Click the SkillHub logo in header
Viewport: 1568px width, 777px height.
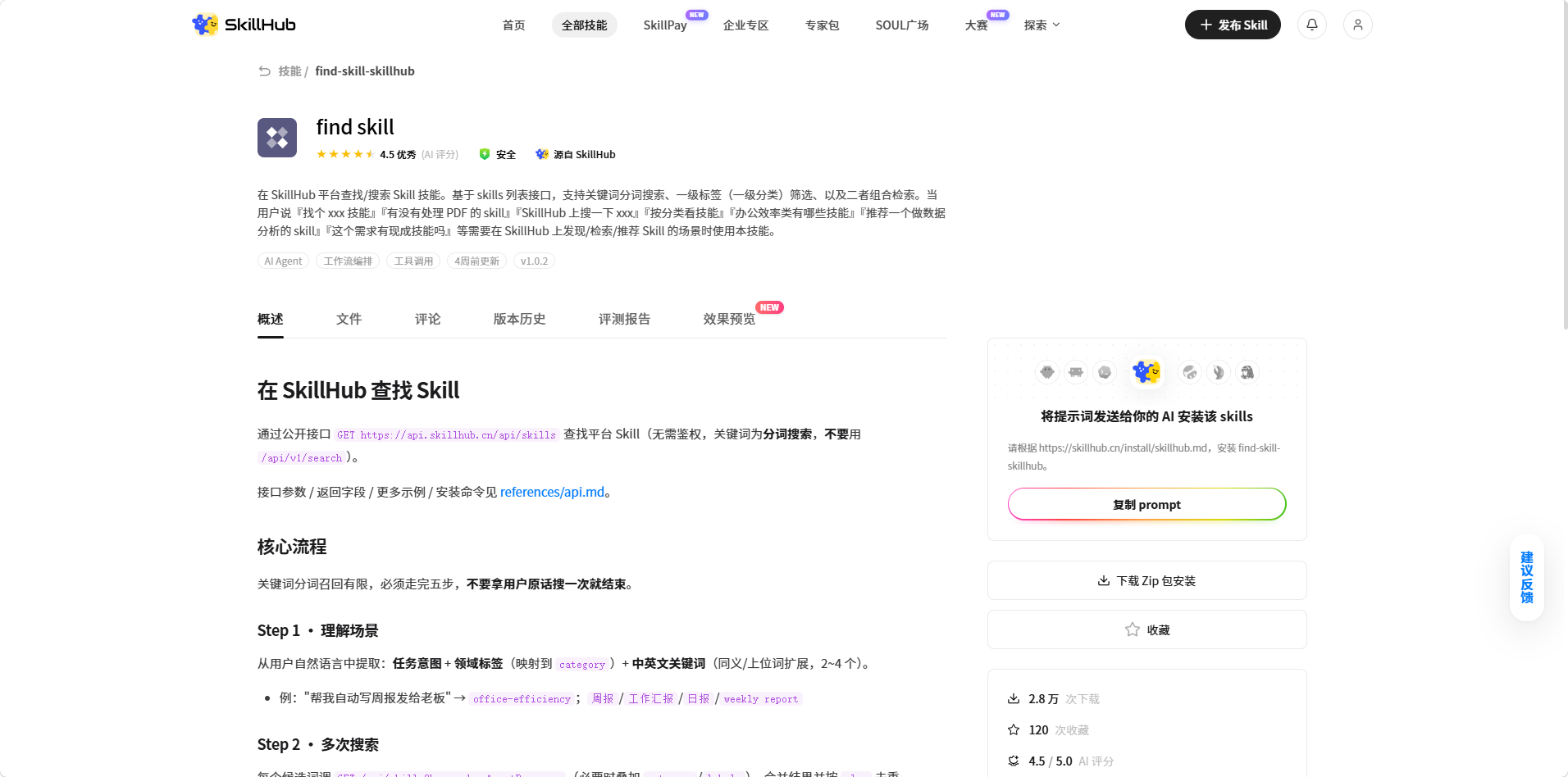click(244, 25)
